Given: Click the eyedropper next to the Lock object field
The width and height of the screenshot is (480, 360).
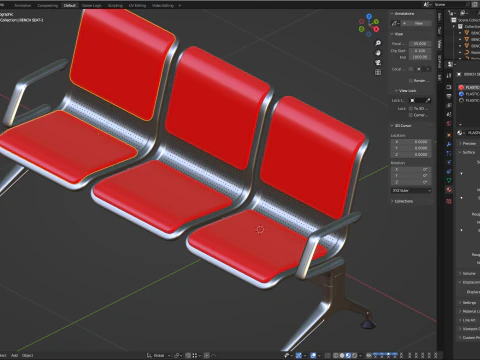Looking at the screenshot, I should coord(428,100).
